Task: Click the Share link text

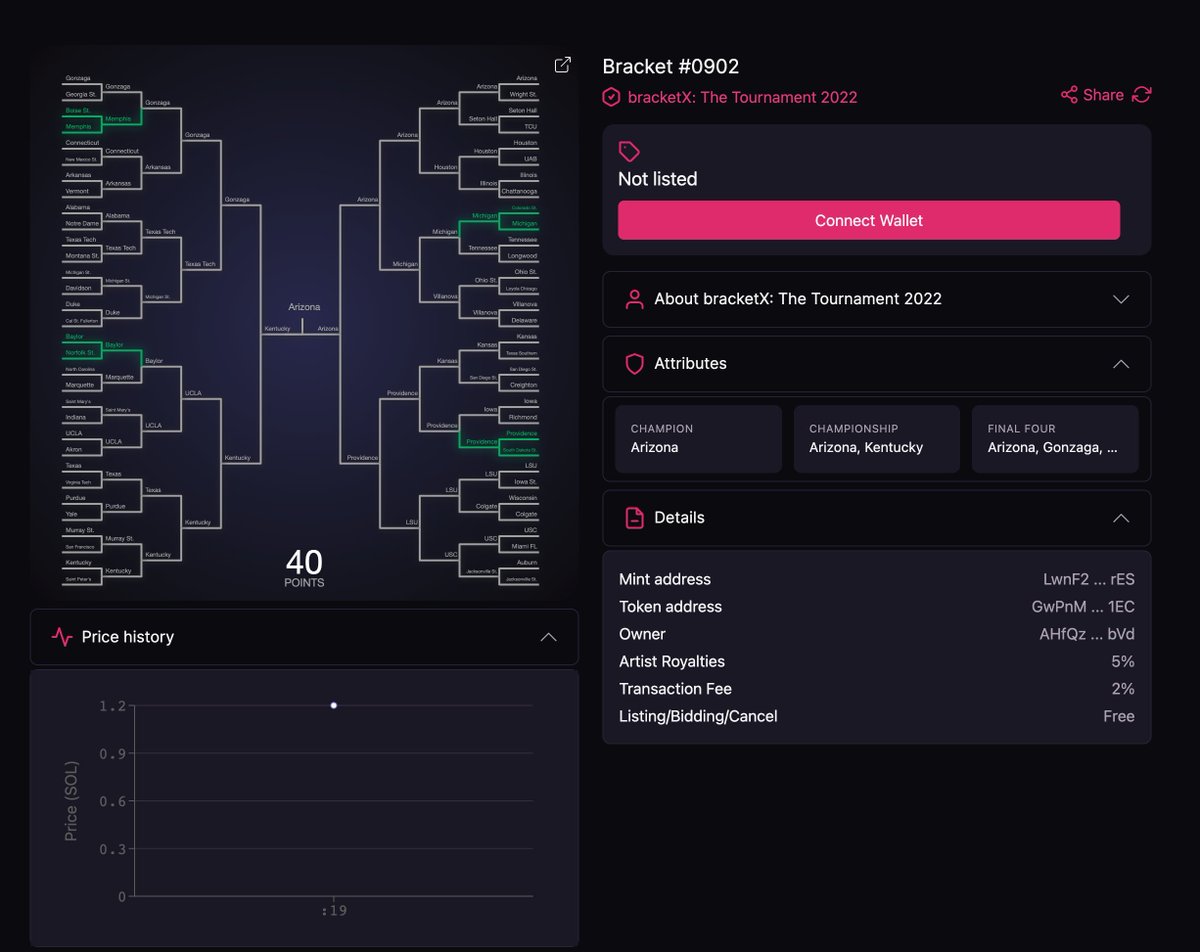Action: point(1103,95)
